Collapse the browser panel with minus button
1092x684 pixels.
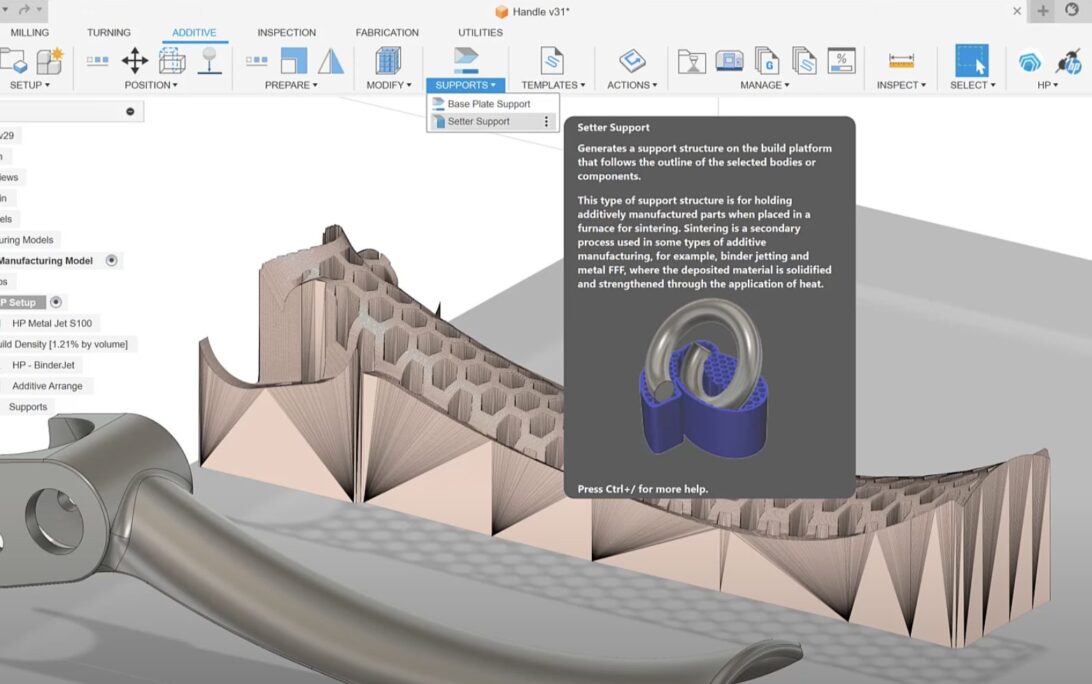(130, 111)
